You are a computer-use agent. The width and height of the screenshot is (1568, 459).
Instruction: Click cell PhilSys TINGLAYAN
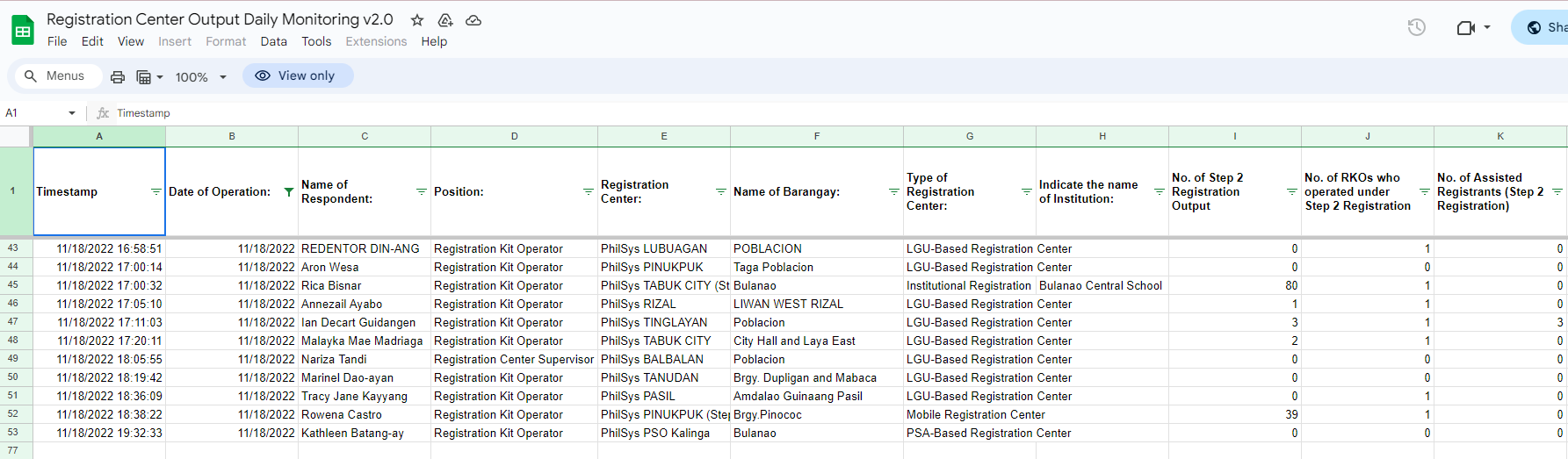[663, 322]
